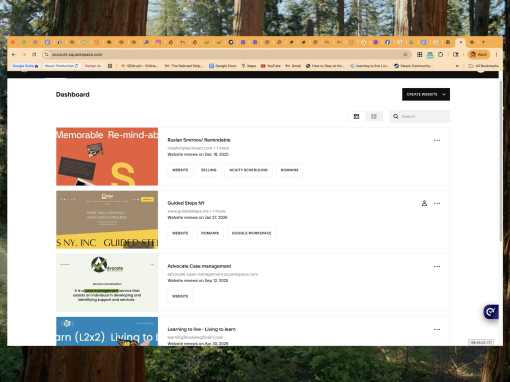Click the browser forward arrow
This screenshot has height=382, width=510.
(x=24, y=54)
